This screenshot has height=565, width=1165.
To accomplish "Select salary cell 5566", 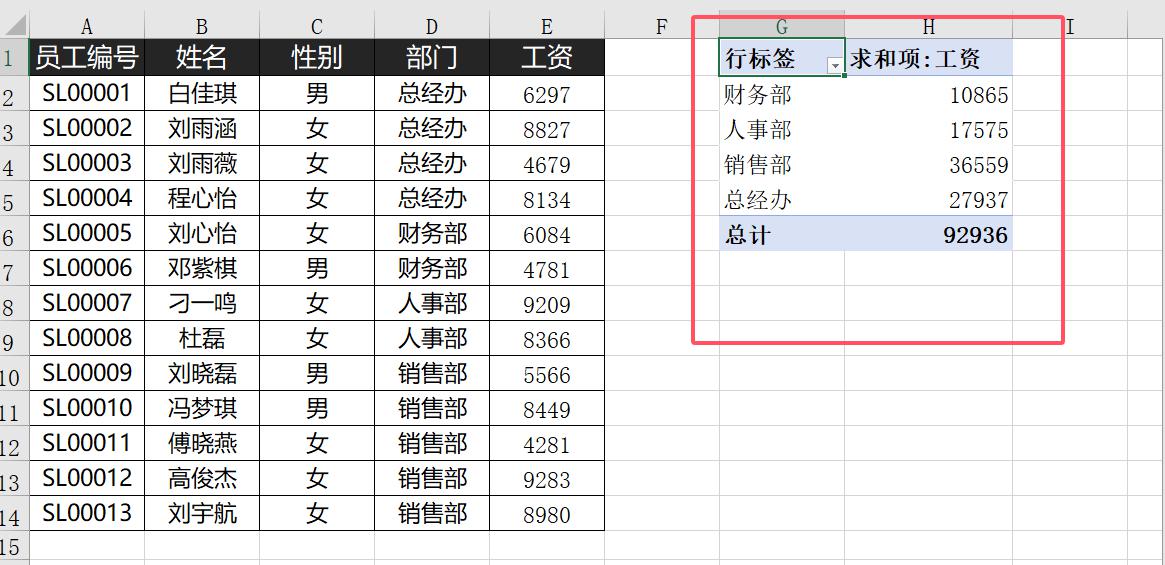I will point(547,373).
